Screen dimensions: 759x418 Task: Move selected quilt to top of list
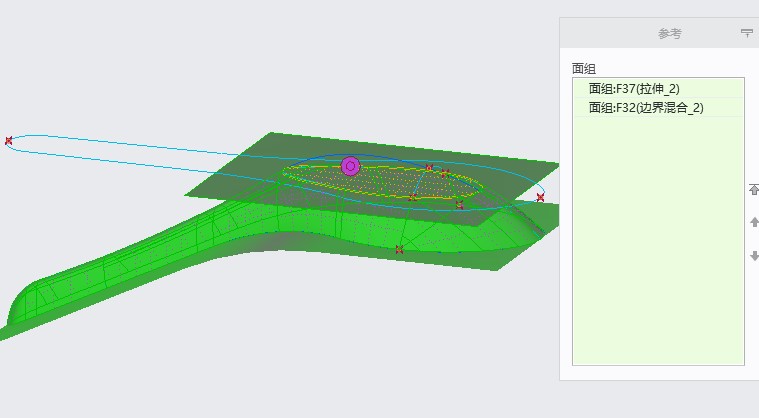pos(754,190)
